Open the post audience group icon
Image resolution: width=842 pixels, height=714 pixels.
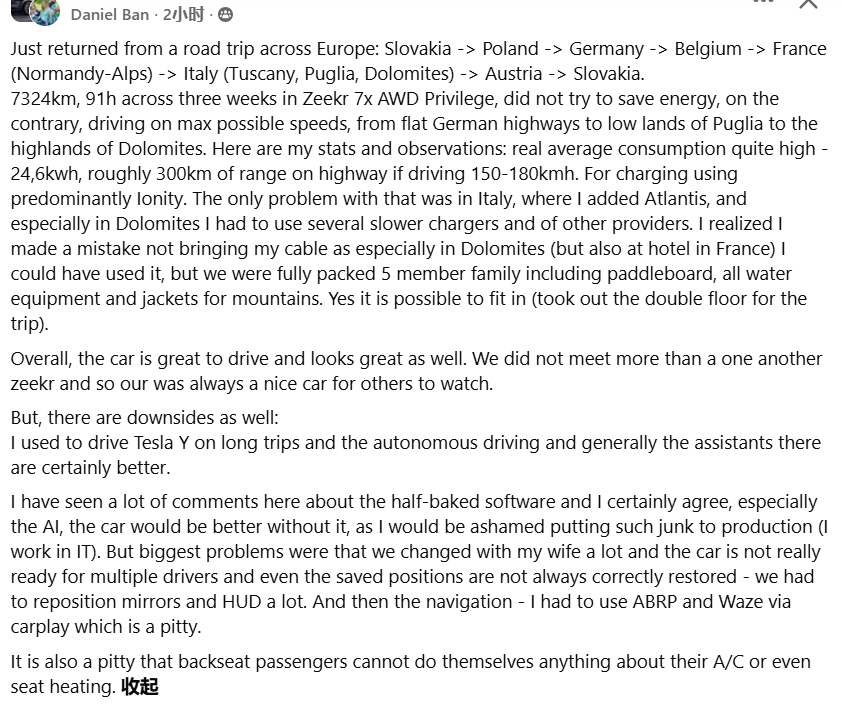click(226, 15)
